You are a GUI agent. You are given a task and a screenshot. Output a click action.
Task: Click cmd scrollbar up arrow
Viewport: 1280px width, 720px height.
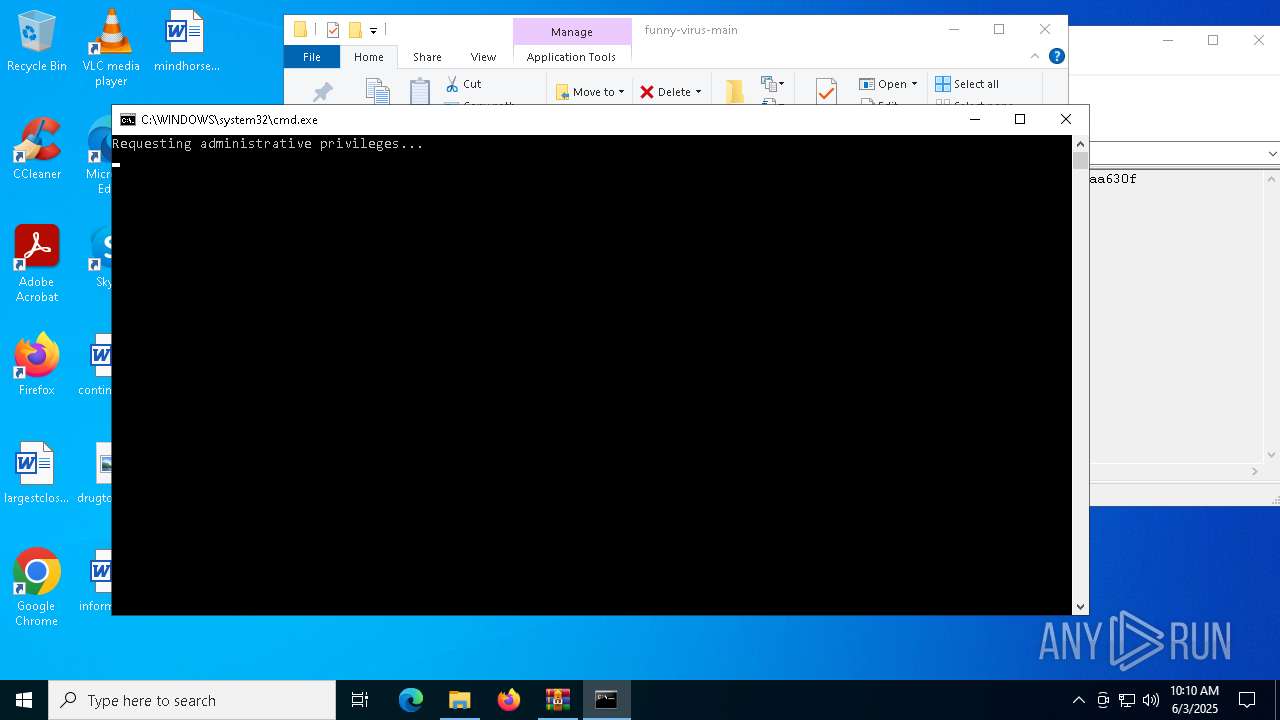(1080, 144)
